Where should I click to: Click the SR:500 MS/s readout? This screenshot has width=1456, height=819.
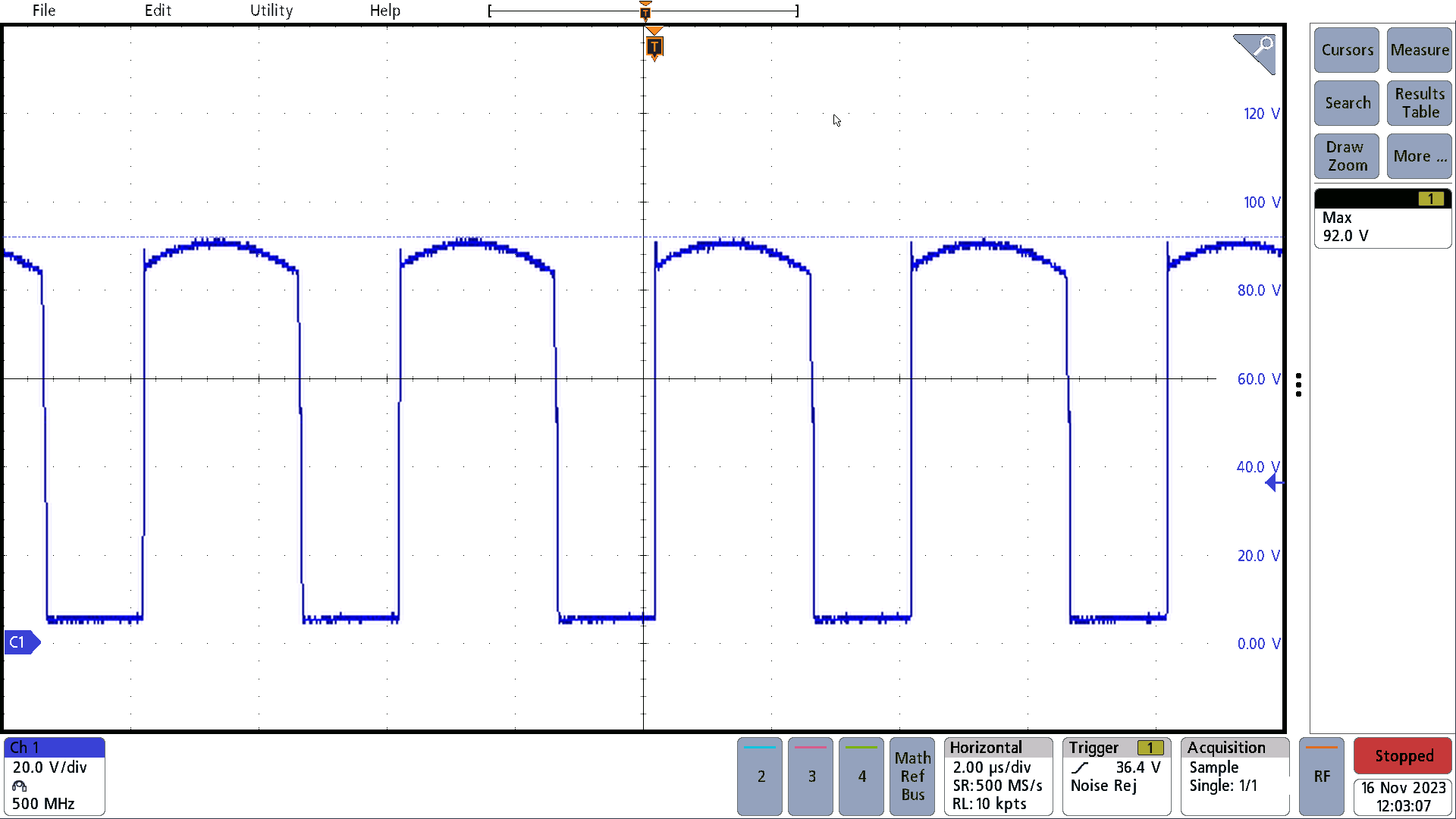tap(997, 786)
